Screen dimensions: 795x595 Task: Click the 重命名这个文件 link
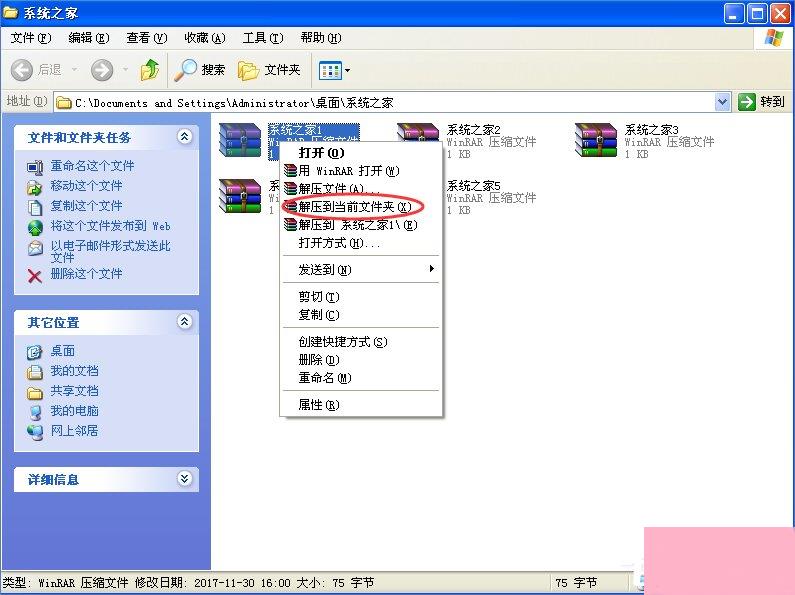(92, 166)
